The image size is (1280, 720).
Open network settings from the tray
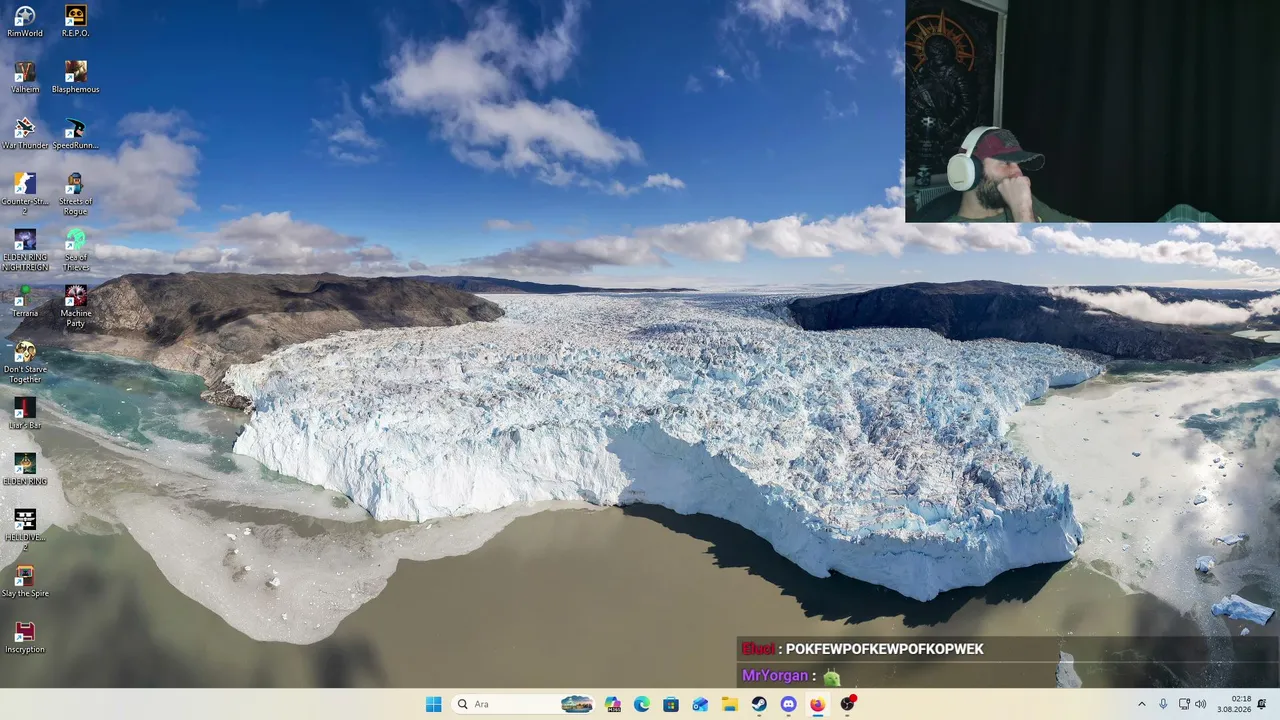coord(1184,704)
